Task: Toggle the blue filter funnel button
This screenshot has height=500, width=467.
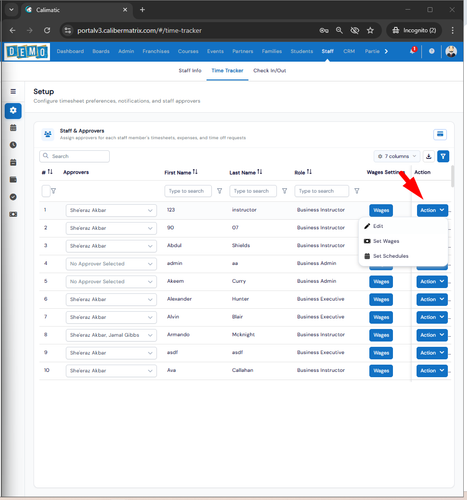Action: pyautogui.click(x=443, y=156)
